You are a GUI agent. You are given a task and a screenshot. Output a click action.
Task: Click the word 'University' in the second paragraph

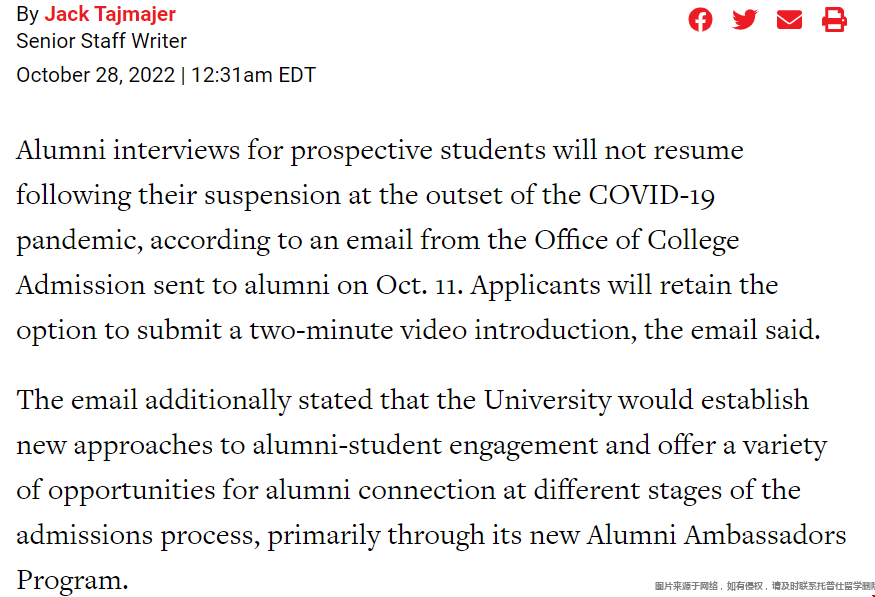[547, 401]
